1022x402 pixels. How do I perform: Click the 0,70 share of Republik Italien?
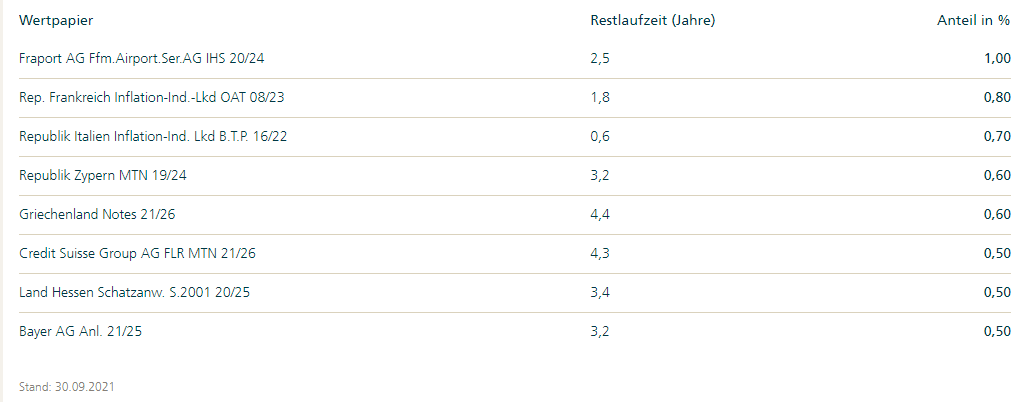997,137
